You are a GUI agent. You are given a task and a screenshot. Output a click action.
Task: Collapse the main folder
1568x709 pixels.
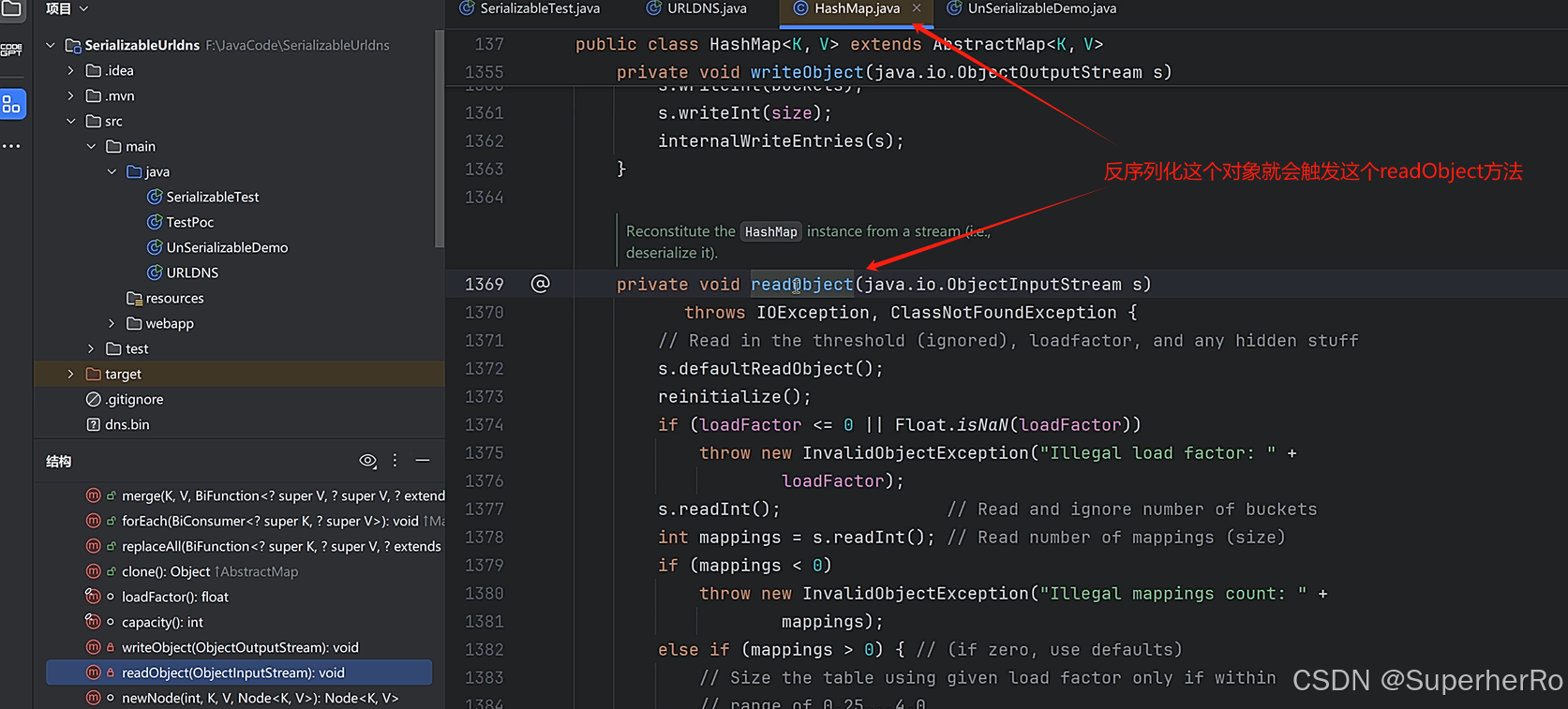pyautogui.click(x=92, y=146)
